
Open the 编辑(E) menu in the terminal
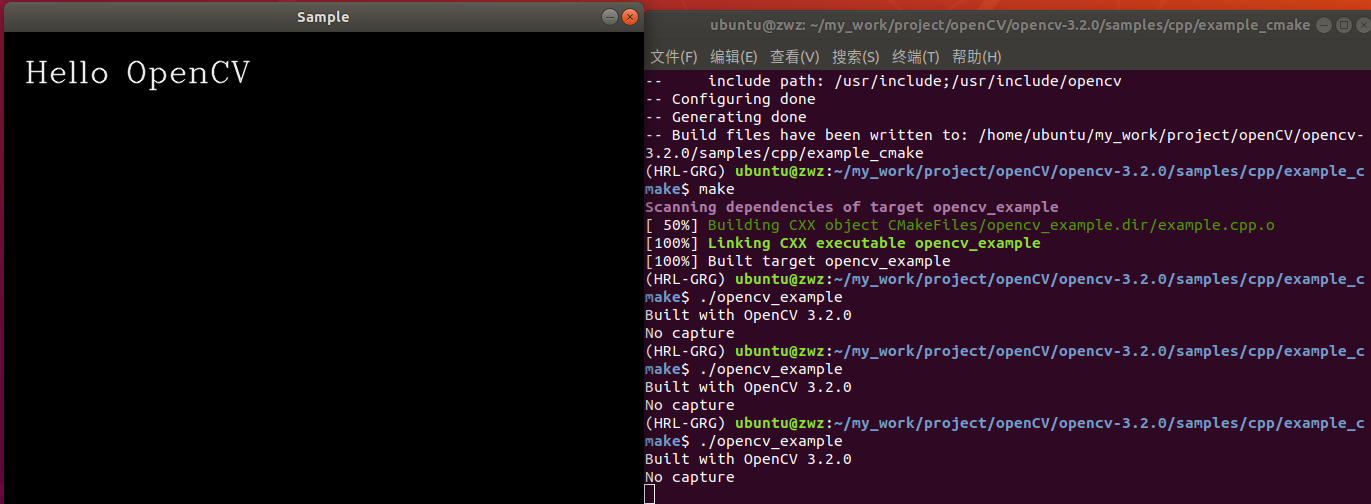tap(734, 57)
